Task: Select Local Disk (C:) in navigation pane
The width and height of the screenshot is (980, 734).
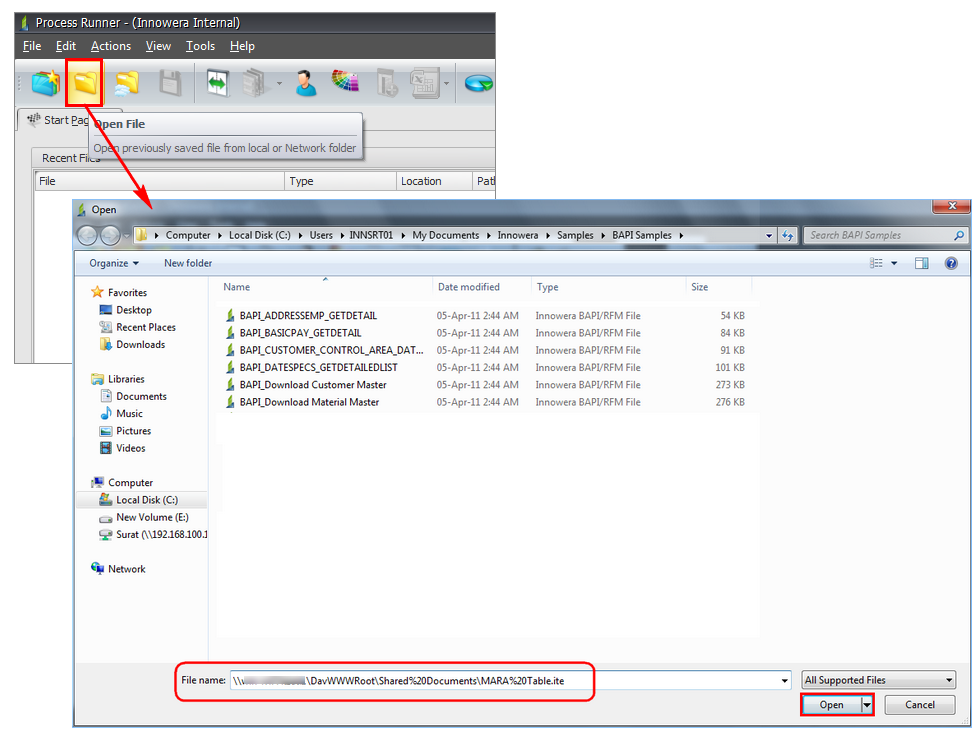Action: 146,500
